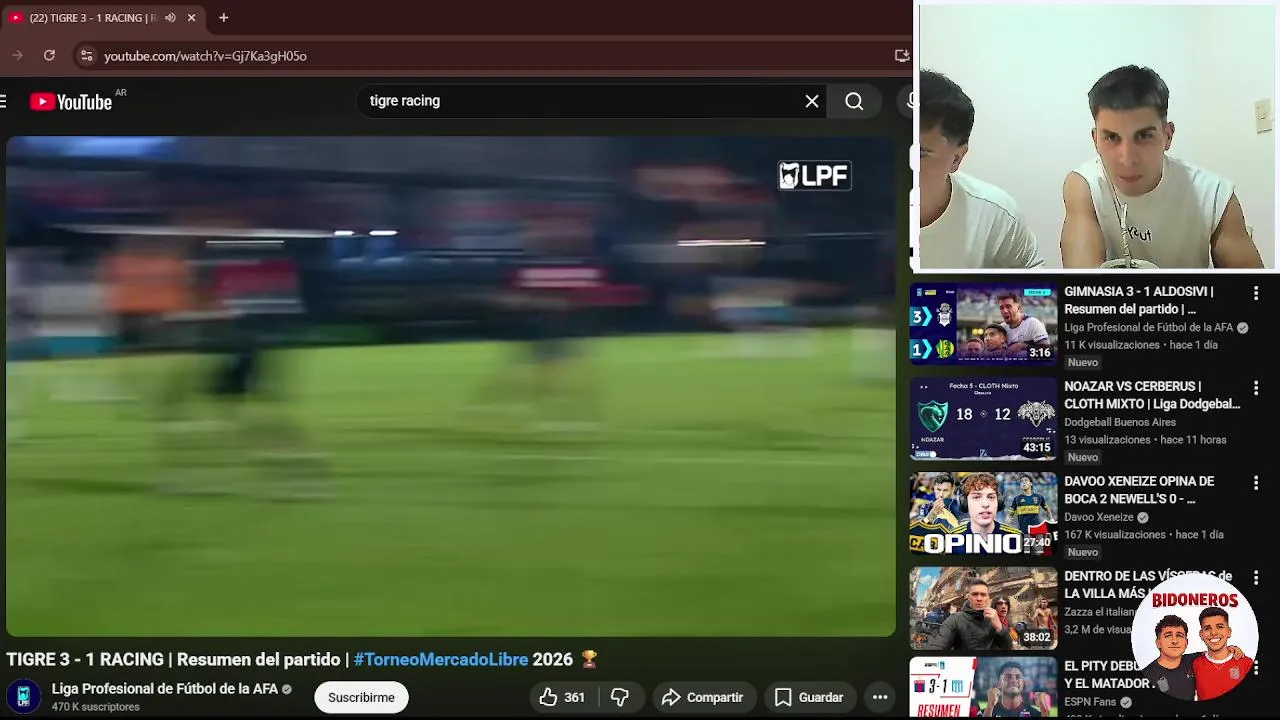Viewport: 1280px width, 720px height.
Task: Open Liga Profesional de Fútbol de la AFA channel
Action: [165, 689]
